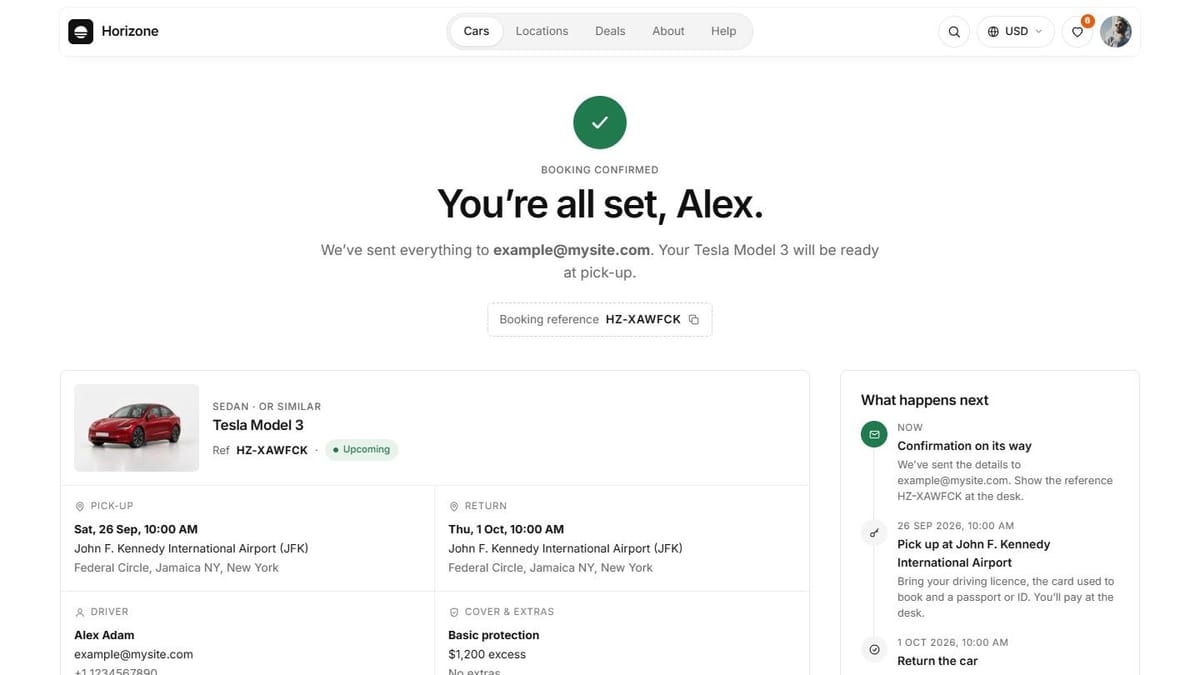Click the Booking reference box
This screenshot has width=1200, height=675.
click(600, 320)
